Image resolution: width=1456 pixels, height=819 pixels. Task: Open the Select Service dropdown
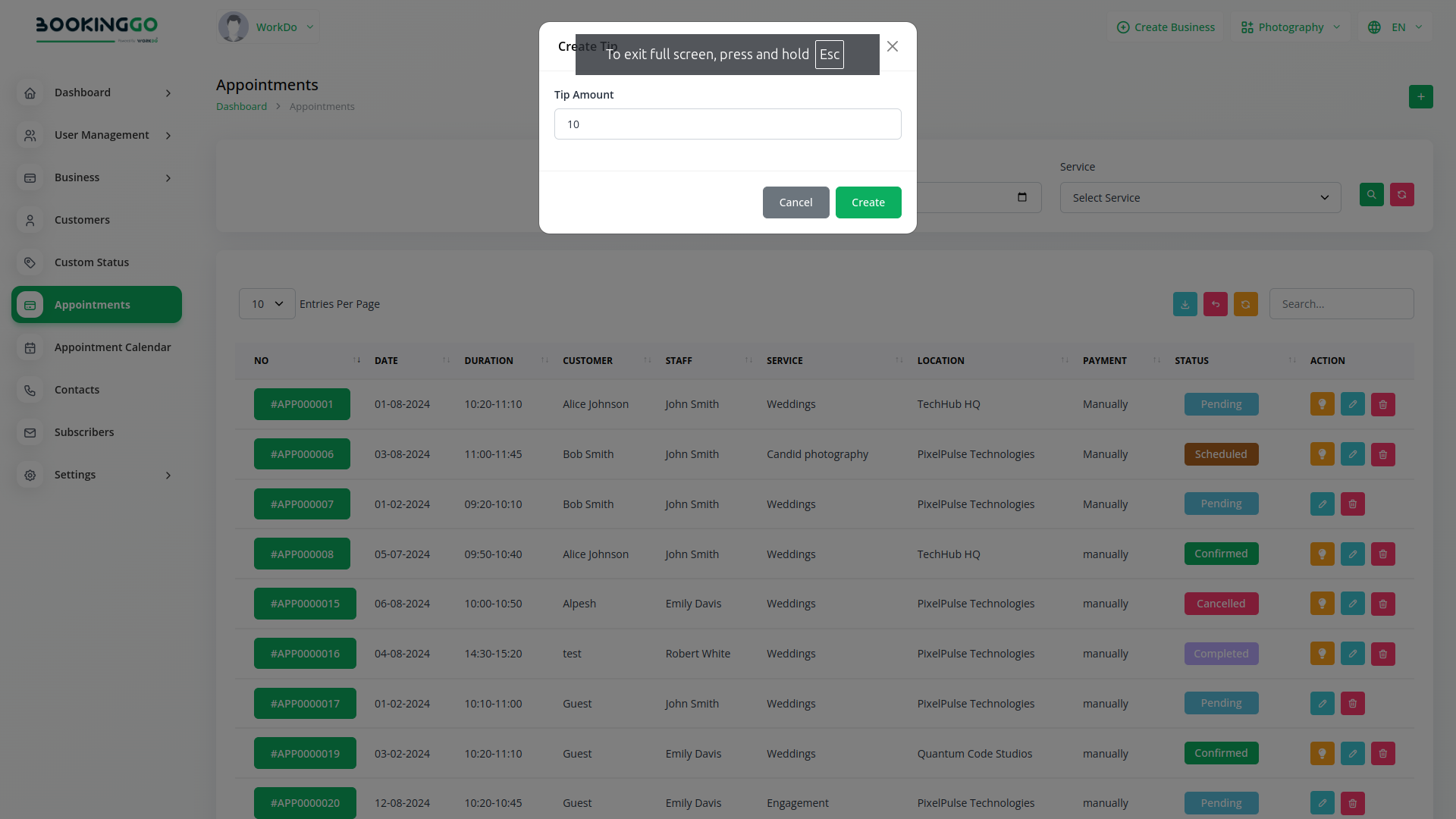point(1200,198)
